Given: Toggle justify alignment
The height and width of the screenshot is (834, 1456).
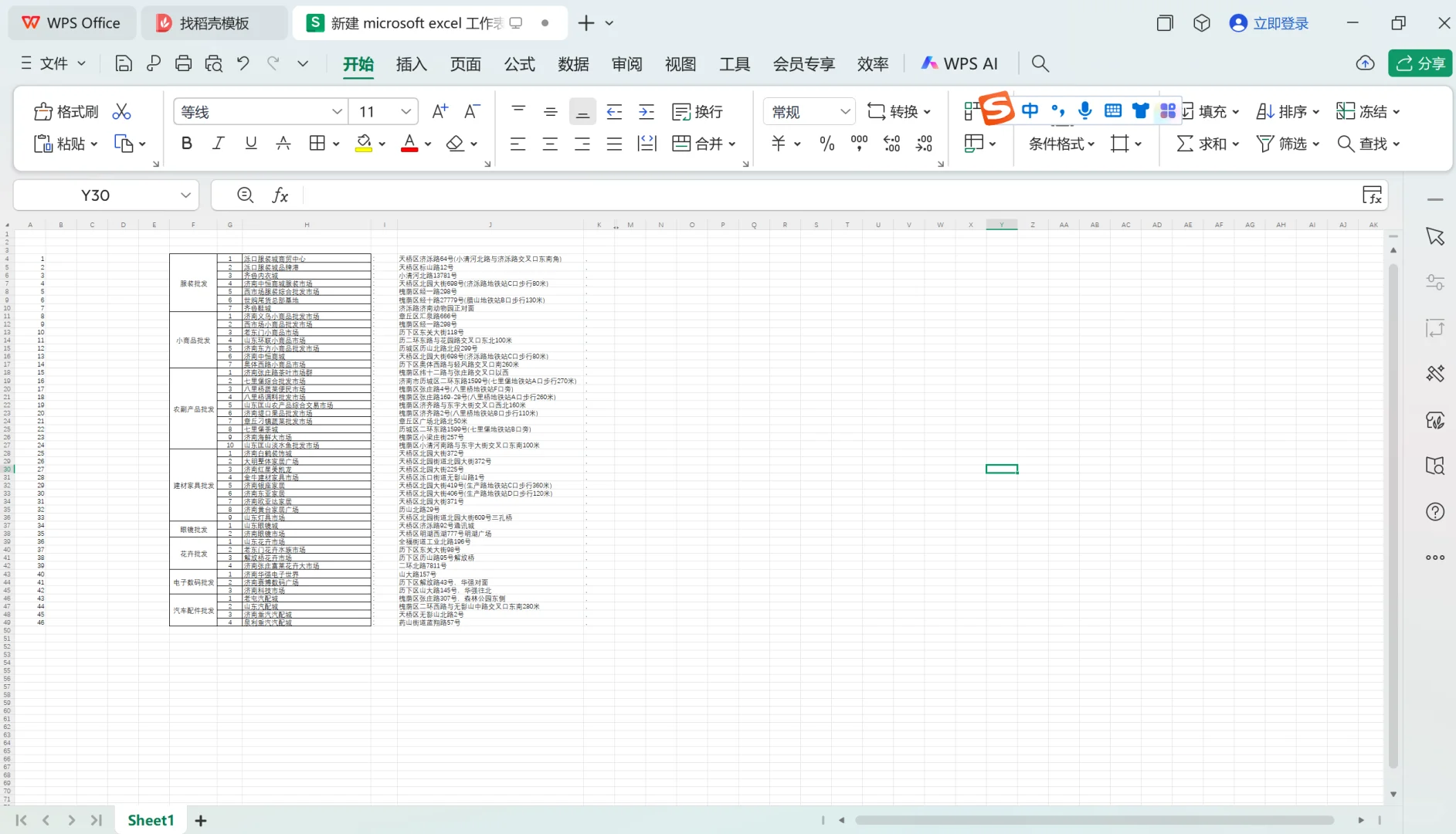Looking at the screenshot, I should click(615, 144).
